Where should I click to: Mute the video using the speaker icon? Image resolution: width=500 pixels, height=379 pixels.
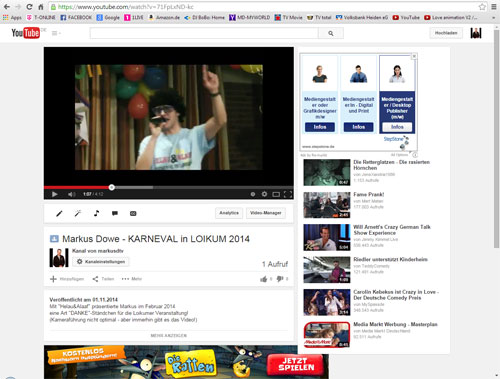[x=71, y=194]
